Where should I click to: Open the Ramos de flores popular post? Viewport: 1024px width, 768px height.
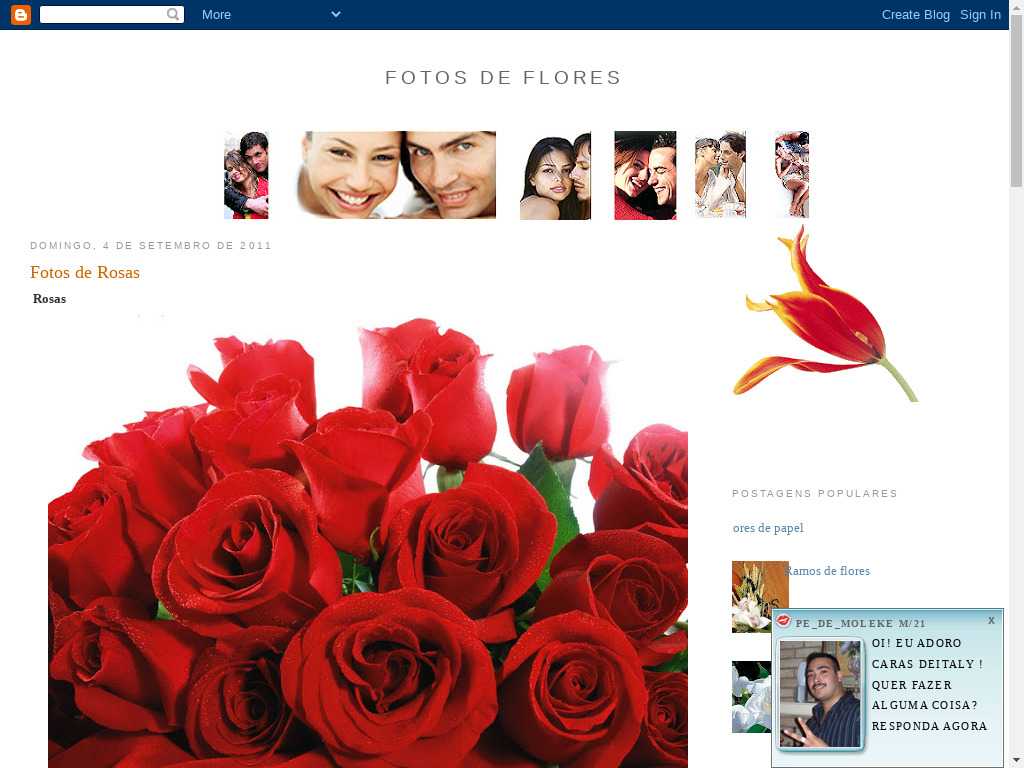pyautogui.click(x=828, y=571)
